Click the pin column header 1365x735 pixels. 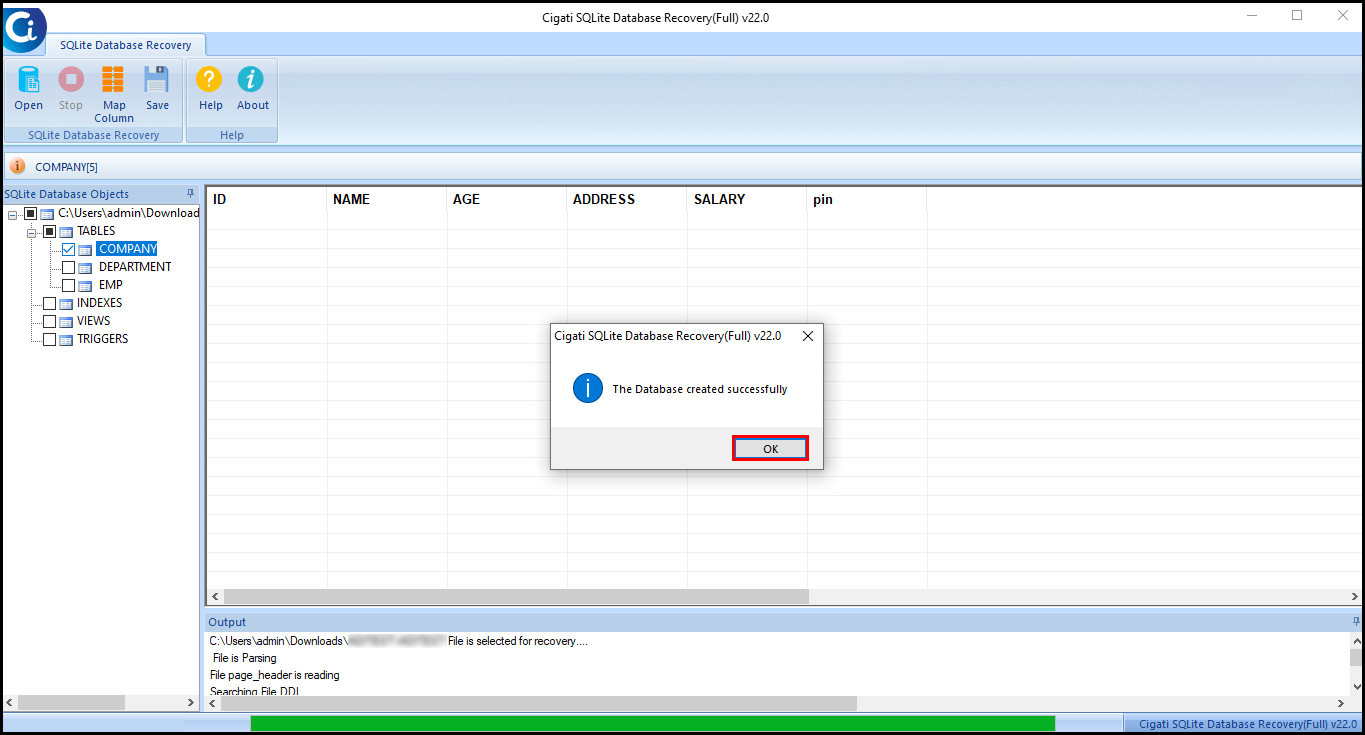point(867,199)
